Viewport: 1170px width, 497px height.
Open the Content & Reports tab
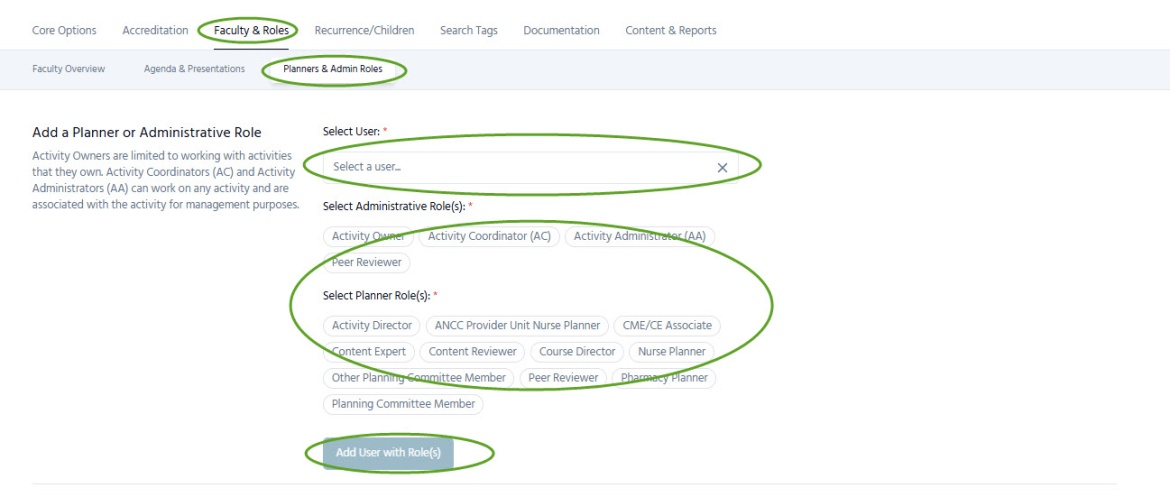[x=670, y=30]
